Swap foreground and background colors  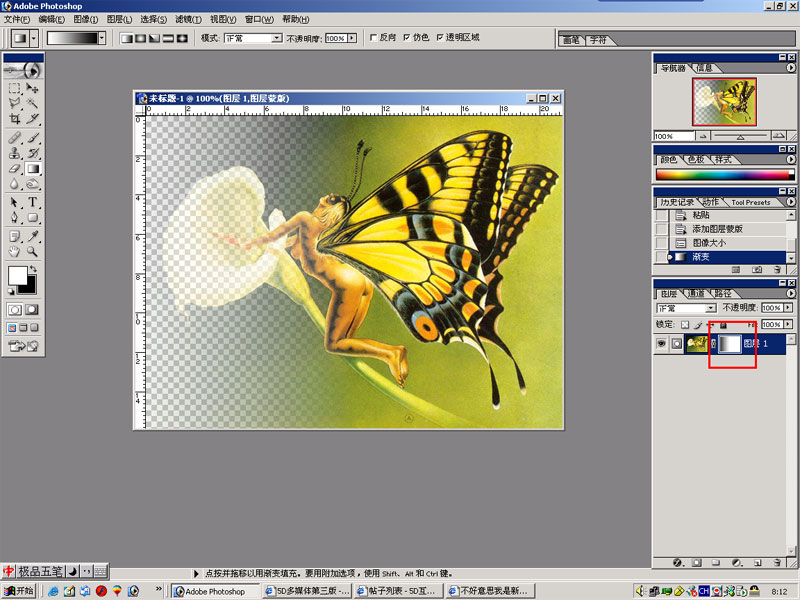click(33, 269)
